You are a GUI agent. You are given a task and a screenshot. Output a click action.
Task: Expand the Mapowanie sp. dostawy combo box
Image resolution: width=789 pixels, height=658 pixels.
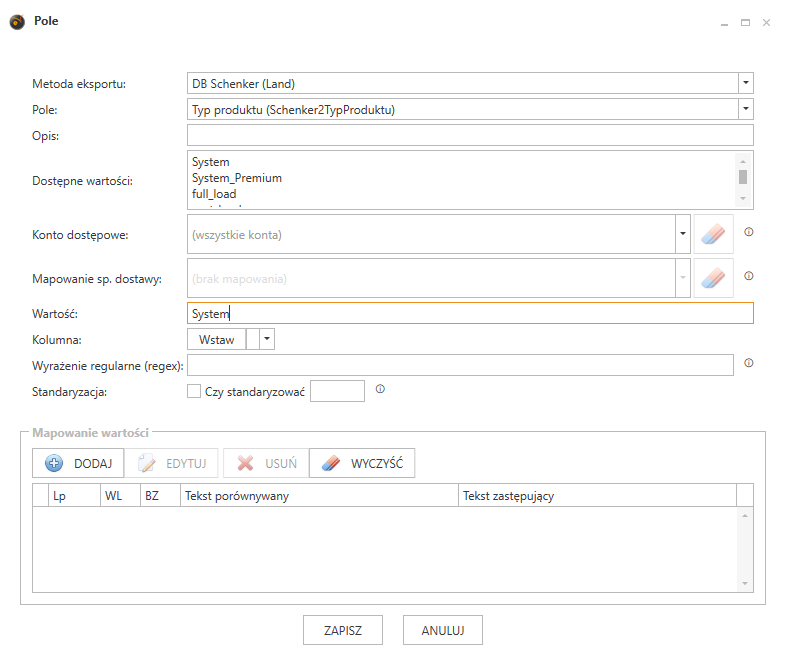pos(683,278)
